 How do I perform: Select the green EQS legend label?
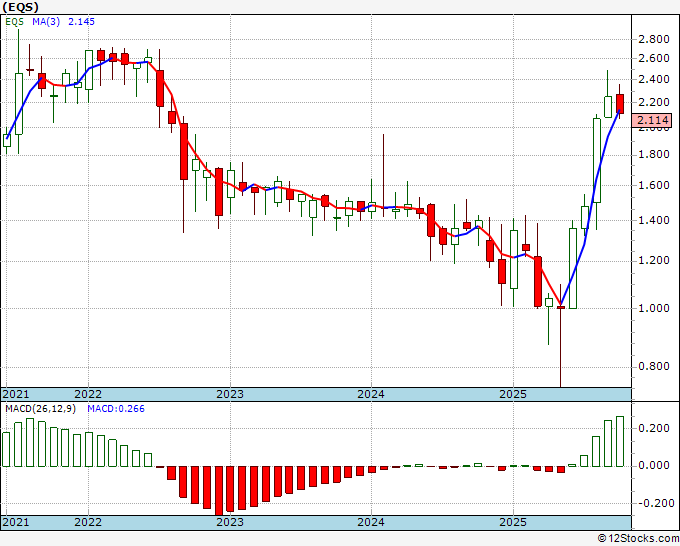pos(14,22)
